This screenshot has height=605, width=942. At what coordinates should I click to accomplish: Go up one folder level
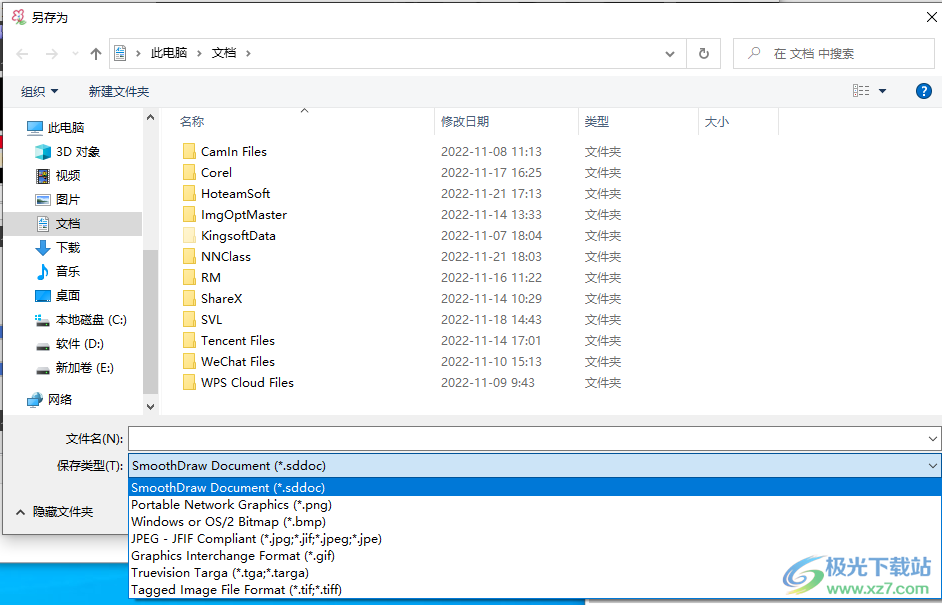(x=96, y=54)
